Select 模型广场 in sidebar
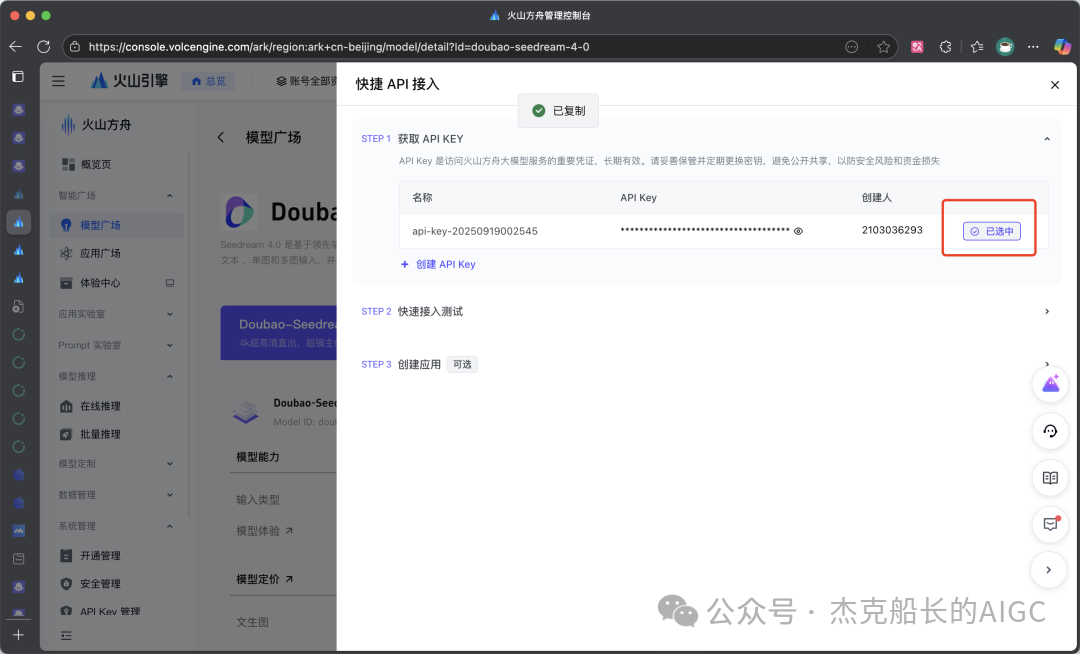This screenshot has height=654, width=1080. 116,225
